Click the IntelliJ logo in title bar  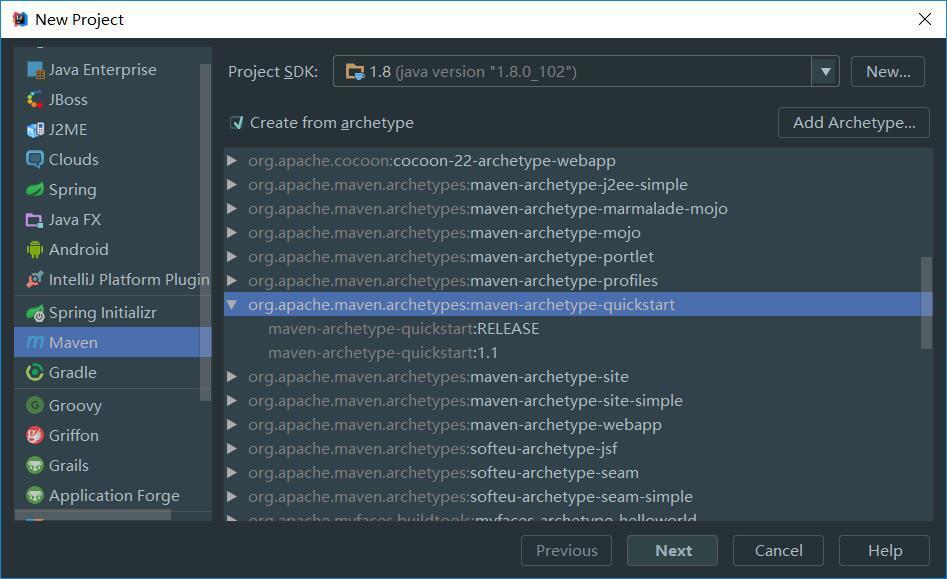(x=20, y=19)
